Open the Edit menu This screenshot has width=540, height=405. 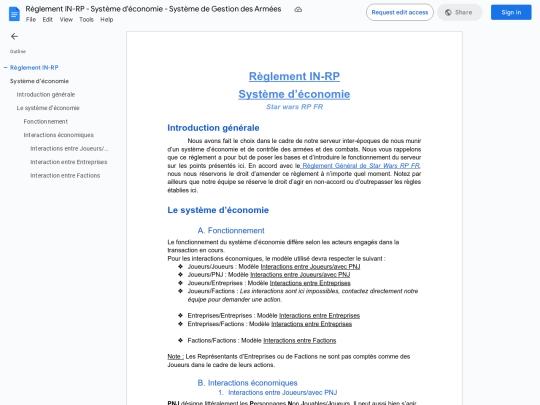[x=48, y=20]
